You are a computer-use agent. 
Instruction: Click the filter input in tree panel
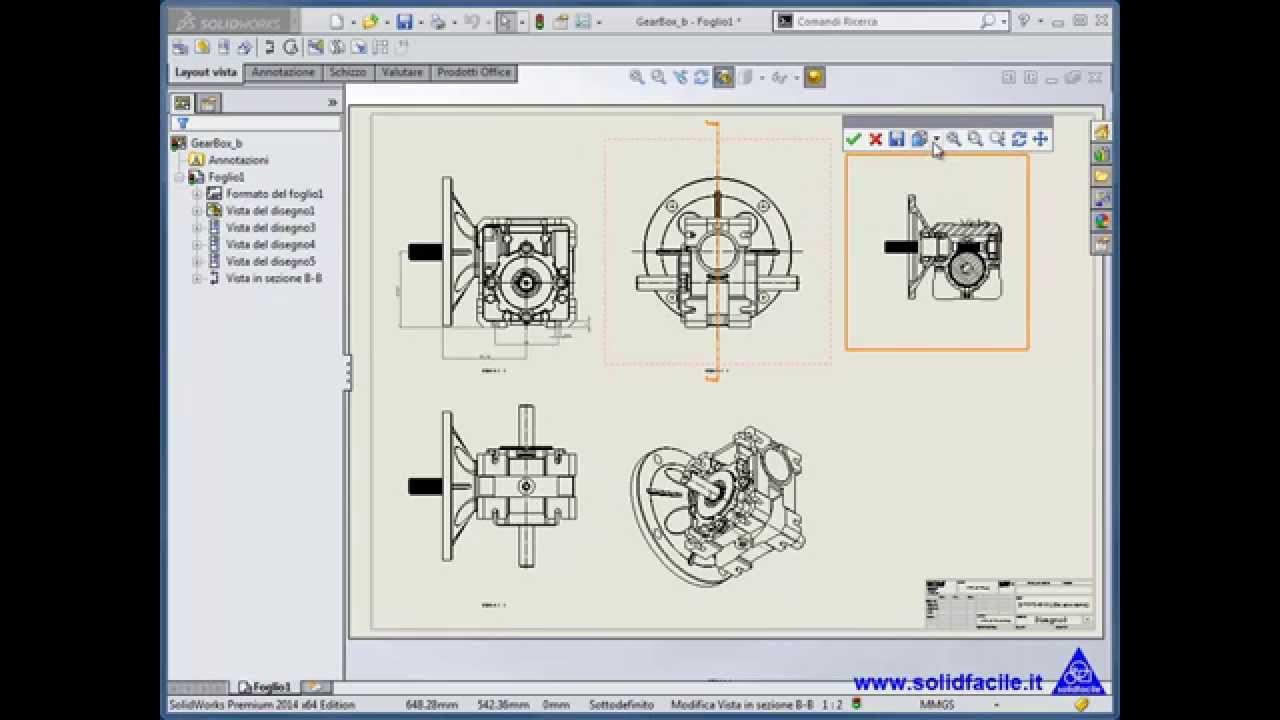click(256, 124)
